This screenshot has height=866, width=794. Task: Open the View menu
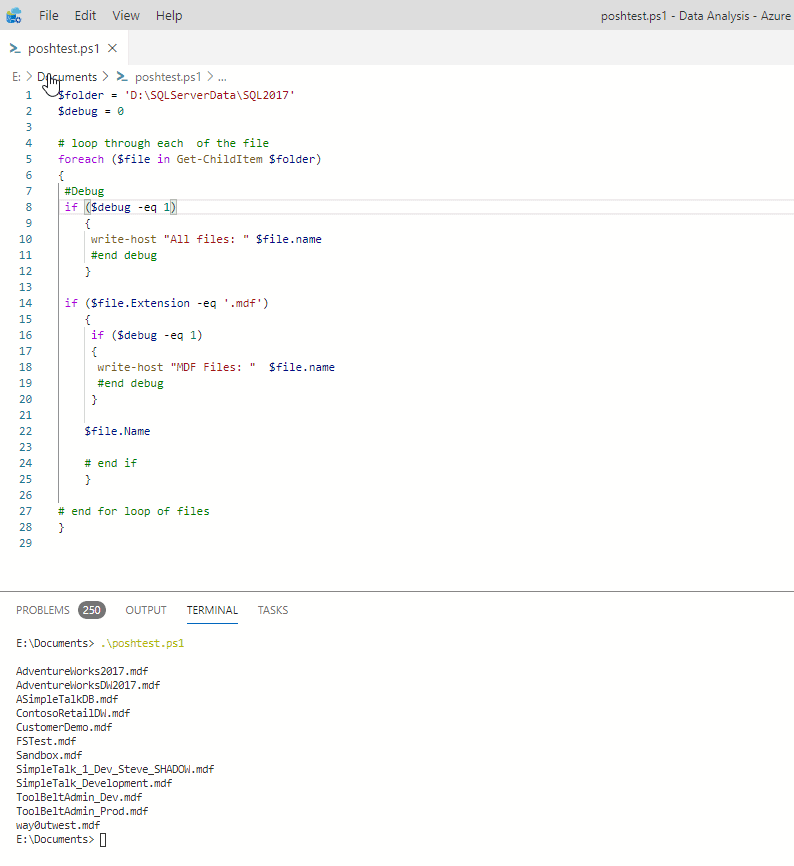click(126, 16)
